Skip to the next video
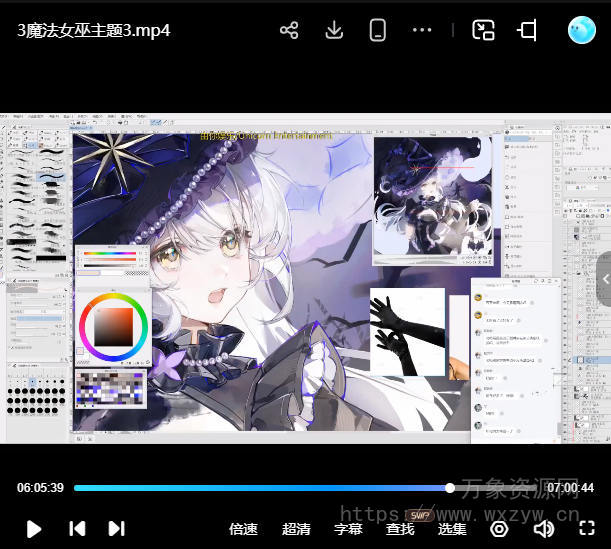Image resolution: width=611 pixels, height=549 pixels. click(116, 529)
